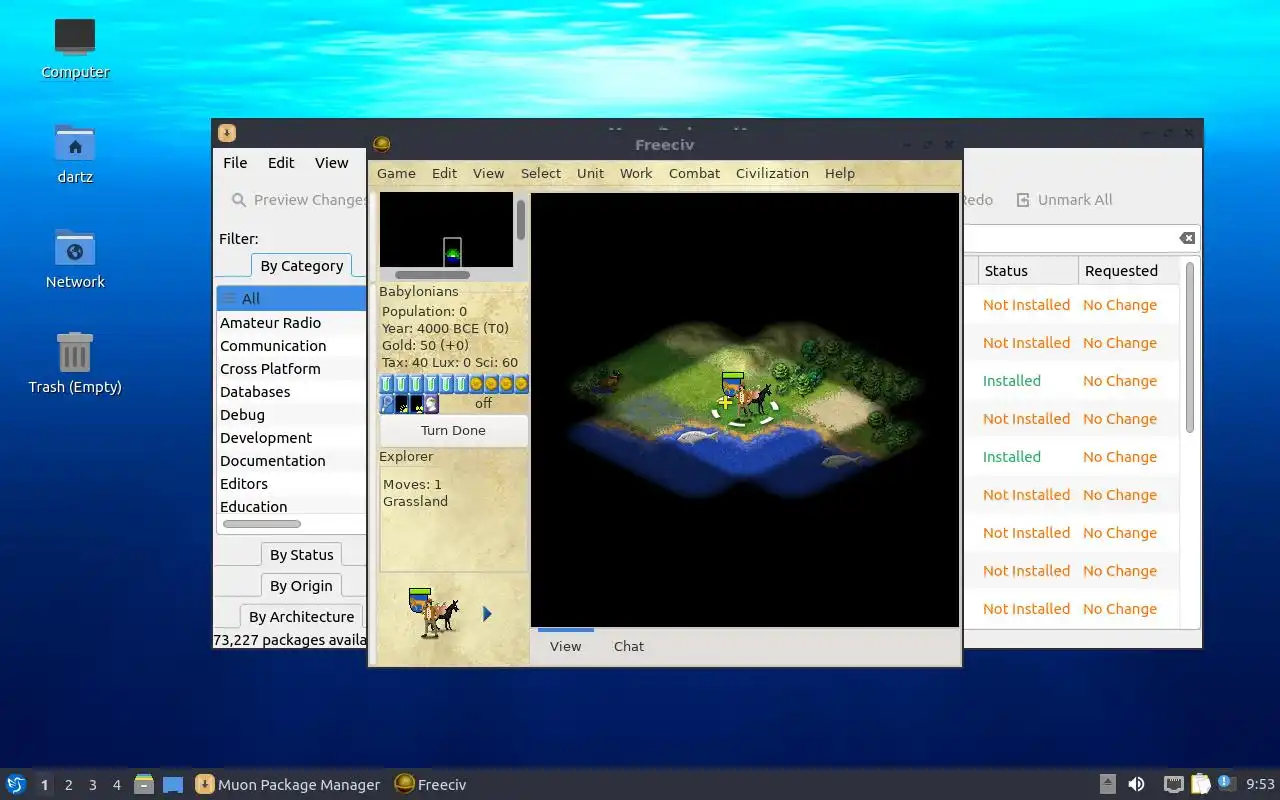The width and height of the screenshot is (1280, 800).
Task: Open the Civilization menu in Freeciv
Action: coord(772,173)
